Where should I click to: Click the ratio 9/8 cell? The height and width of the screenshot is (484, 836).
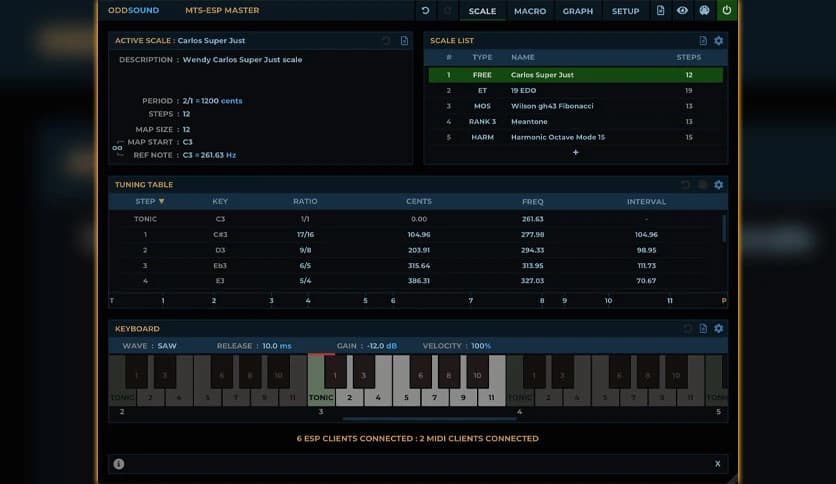[x=305, y=250]
